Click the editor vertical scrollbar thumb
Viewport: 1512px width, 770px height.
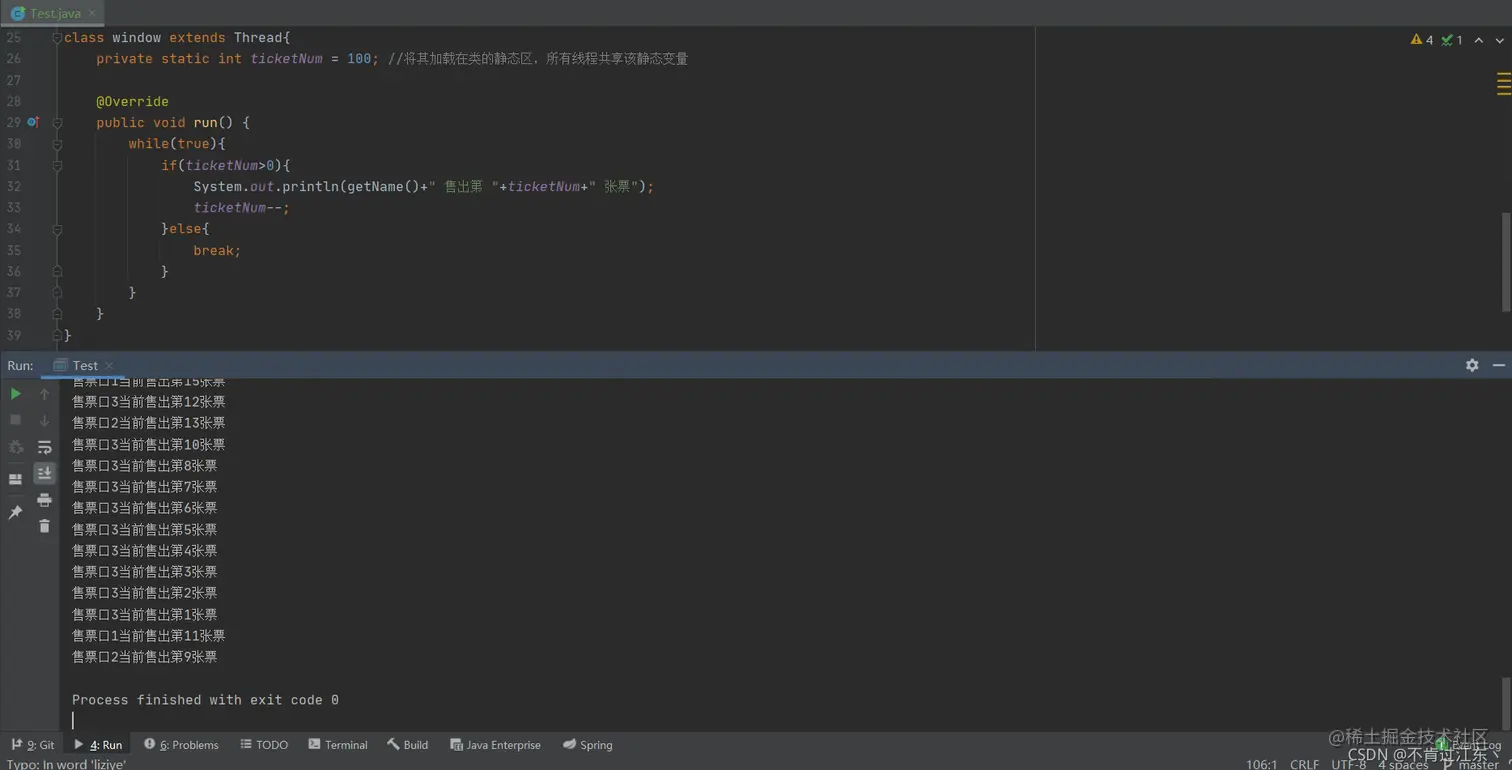click(1506, 262)
